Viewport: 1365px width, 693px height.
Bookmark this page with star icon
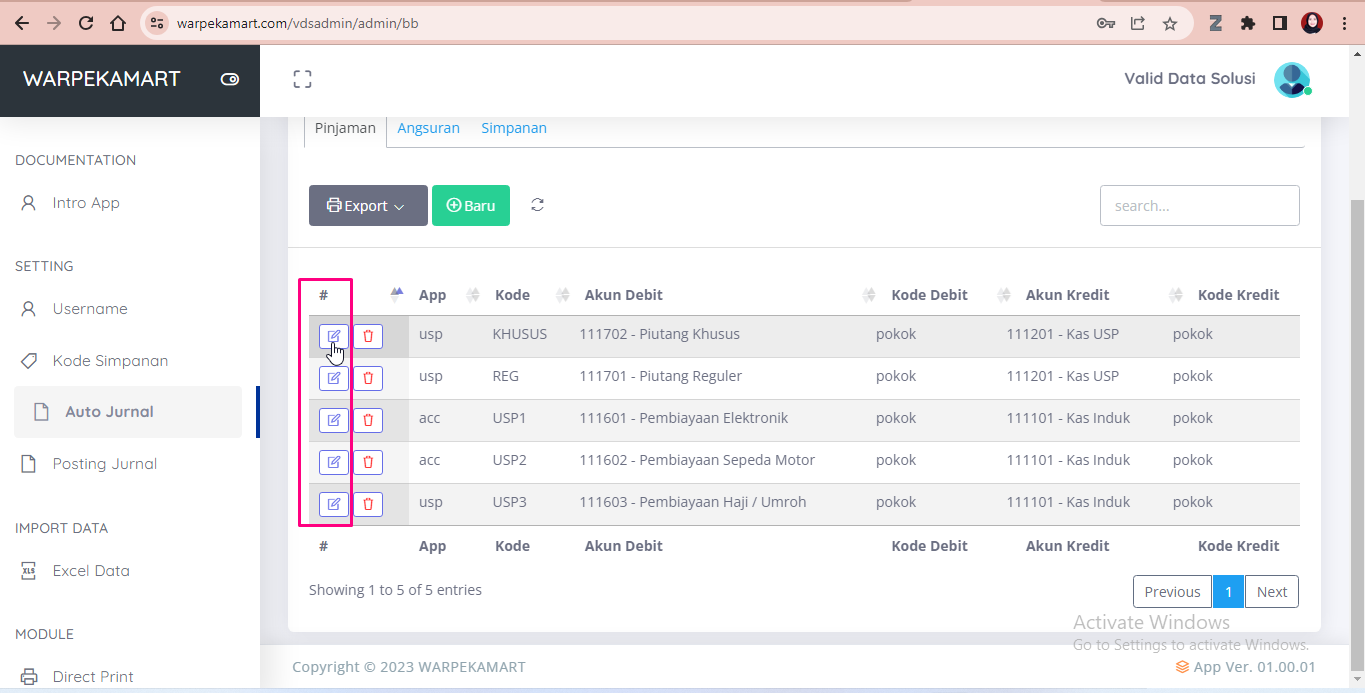click(1170, 23)
